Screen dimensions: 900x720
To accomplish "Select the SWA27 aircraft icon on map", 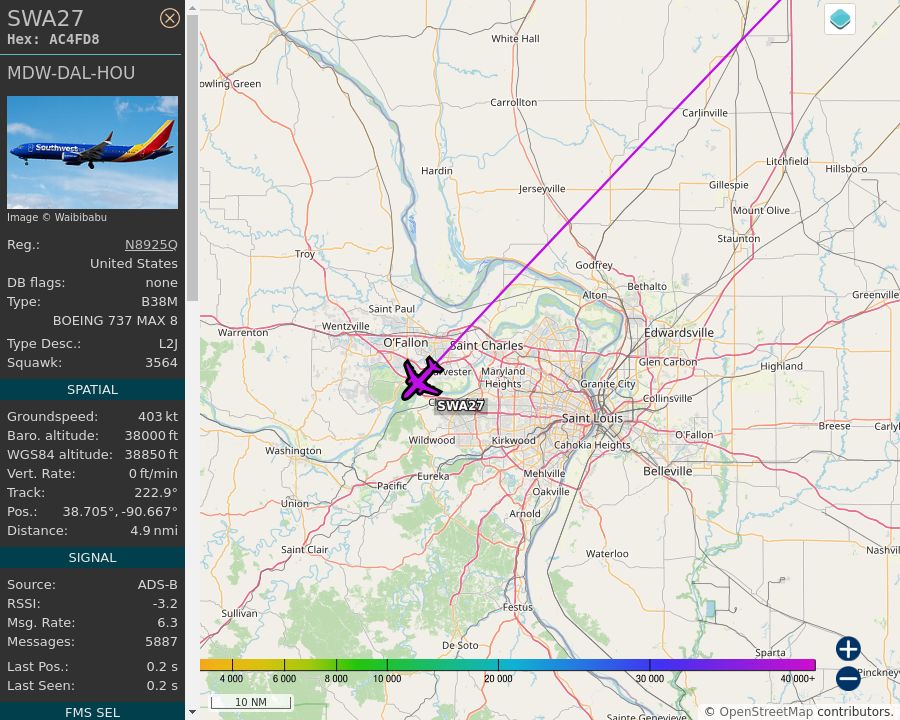I will 422,379.
